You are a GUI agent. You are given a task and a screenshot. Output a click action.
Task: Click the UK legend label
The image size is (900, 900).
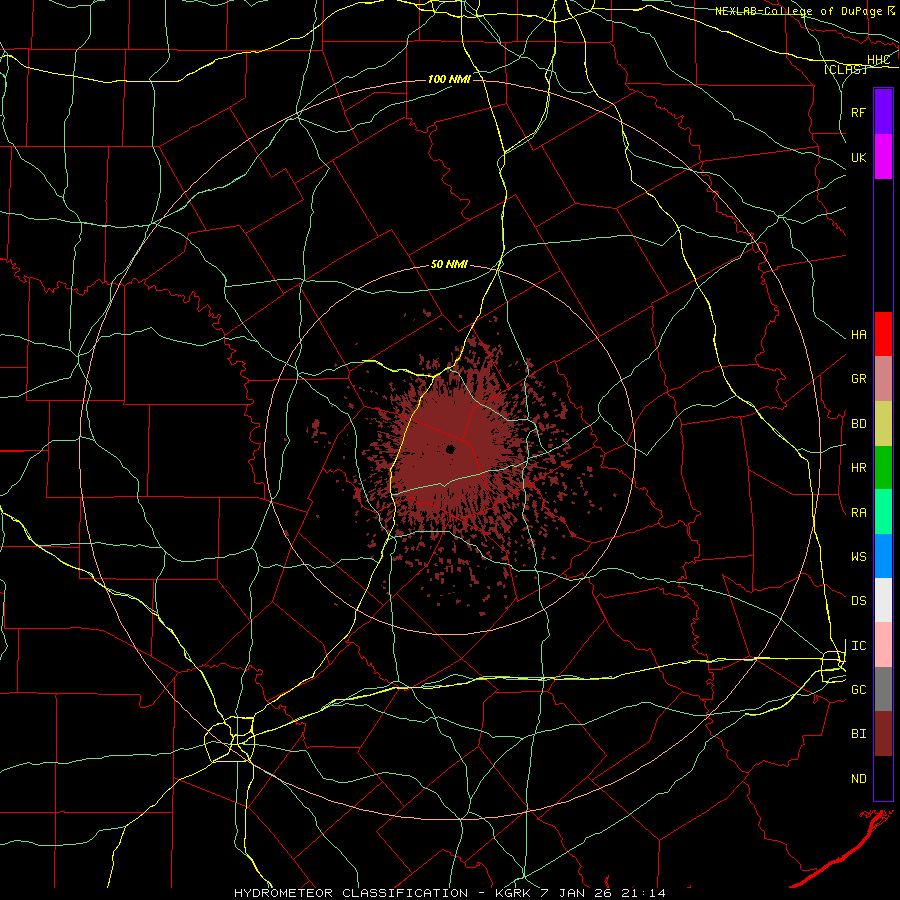858,157
